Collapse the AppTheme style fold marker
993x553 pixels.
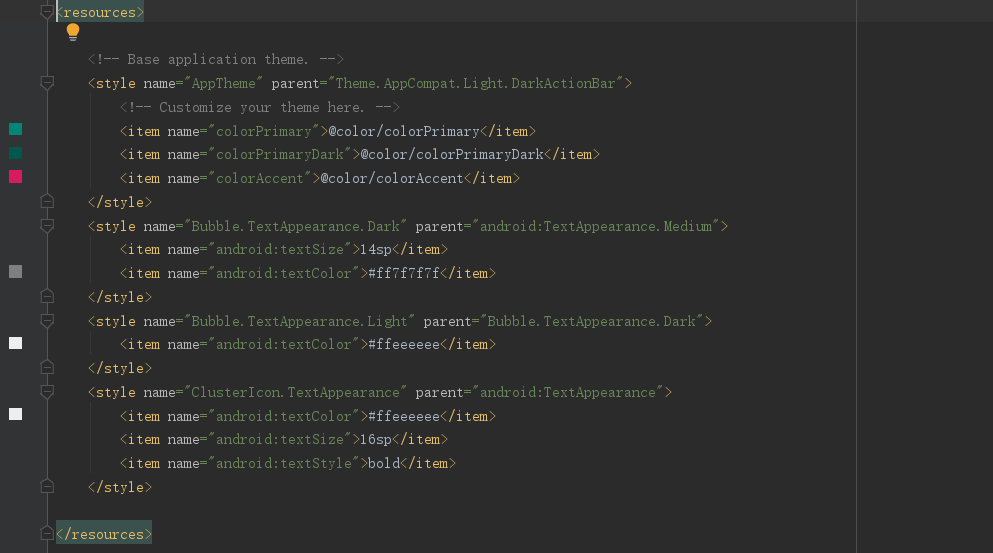click(x=47, y=83)
